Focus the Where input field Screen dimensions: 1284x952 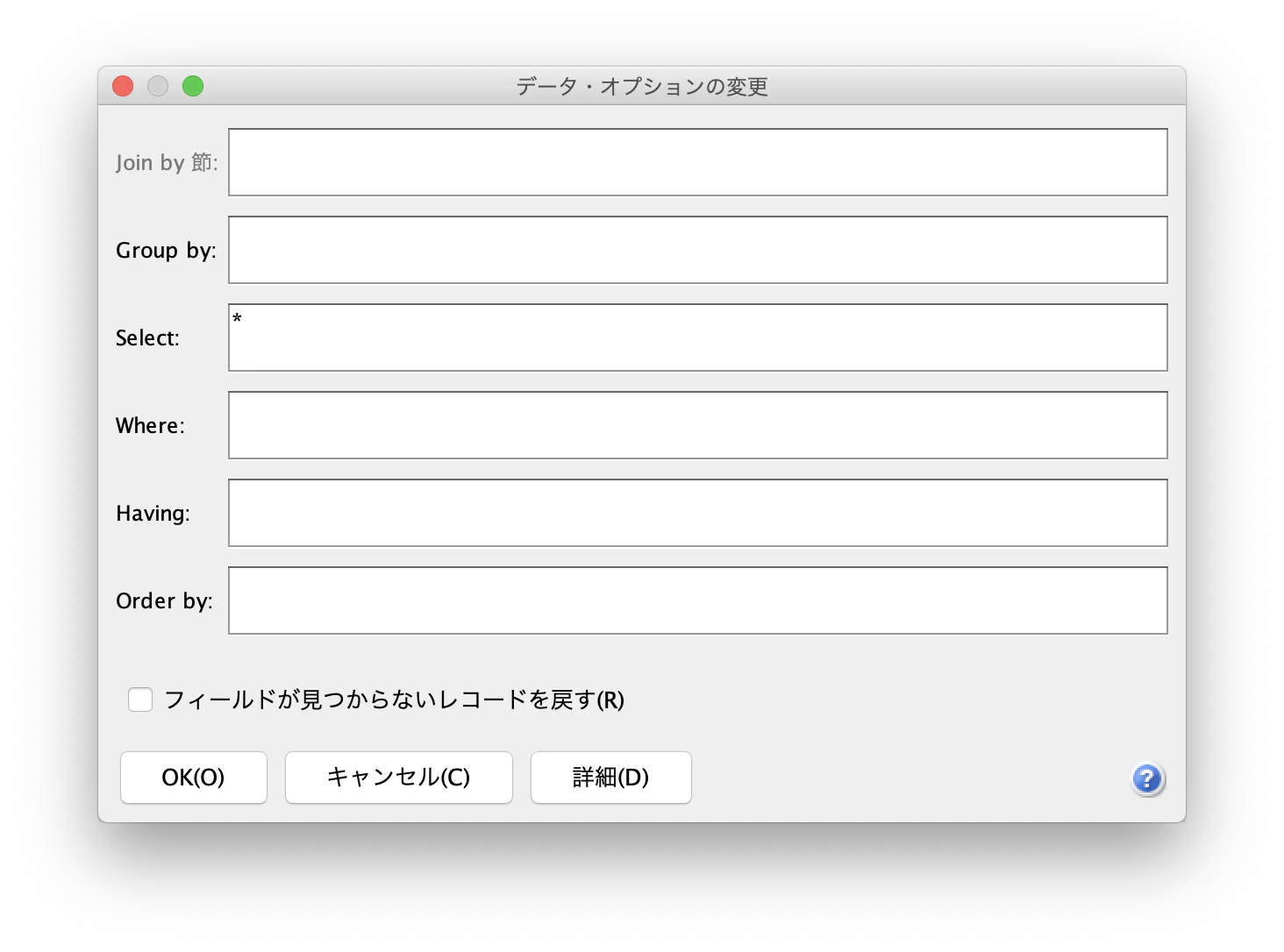click(x=698, y=425)
